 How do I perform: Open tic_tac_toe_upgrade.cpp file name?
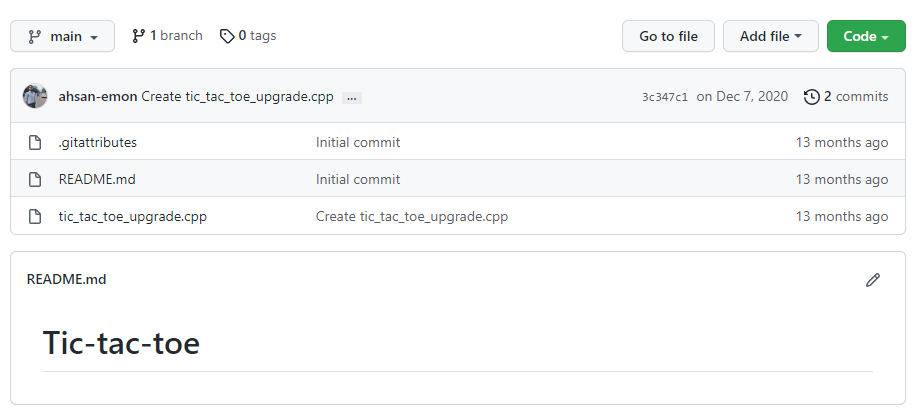pos(133,217)
